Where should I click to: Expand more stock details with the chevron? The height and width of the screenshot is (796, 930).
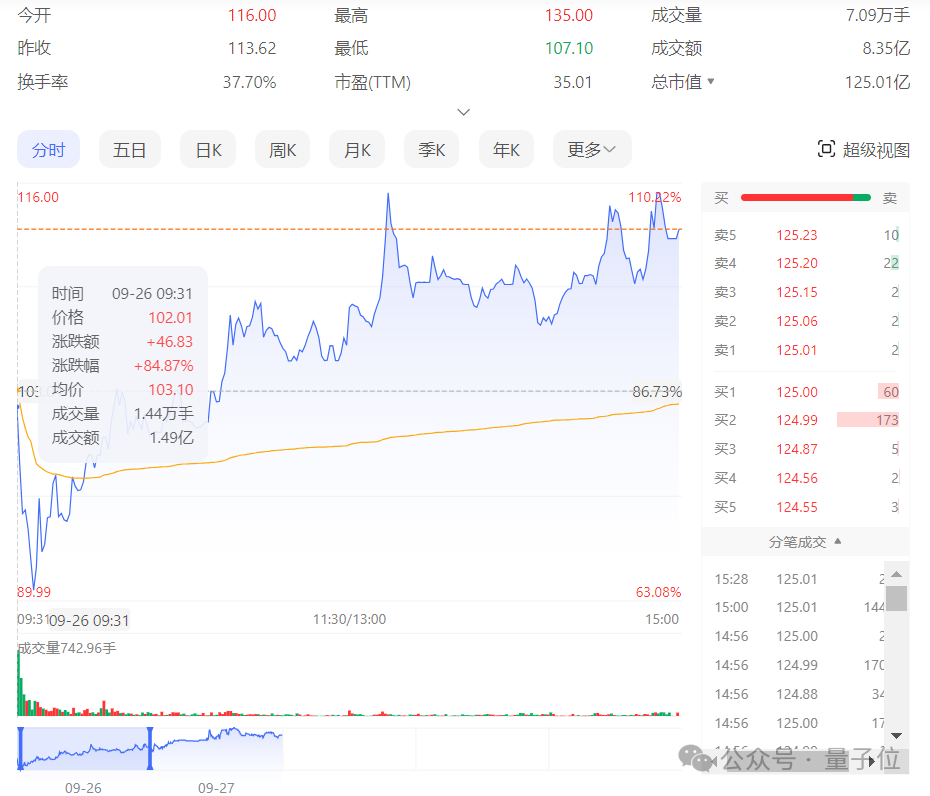[463, 112]
